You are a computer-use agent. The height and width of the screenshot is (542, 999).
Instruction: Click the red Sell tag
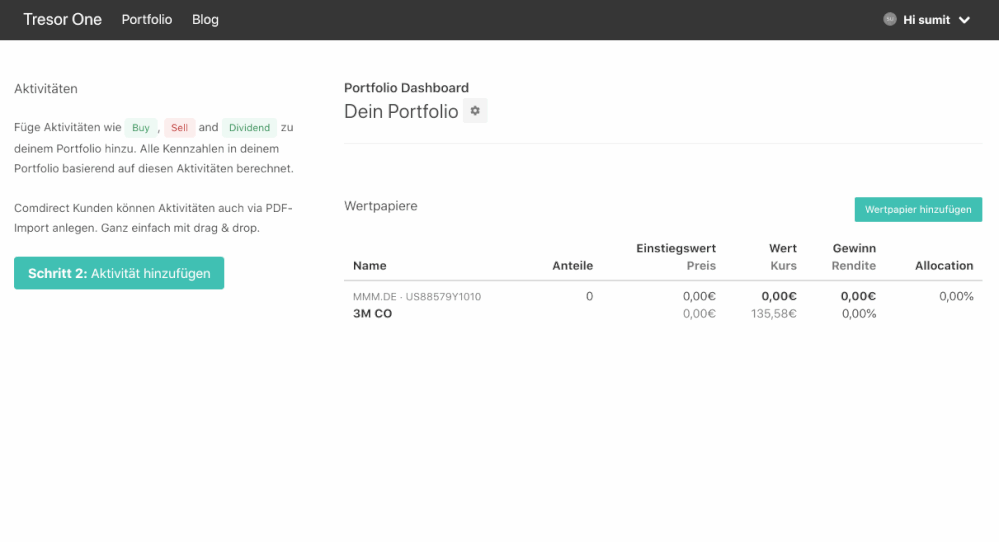pos(179,128)
